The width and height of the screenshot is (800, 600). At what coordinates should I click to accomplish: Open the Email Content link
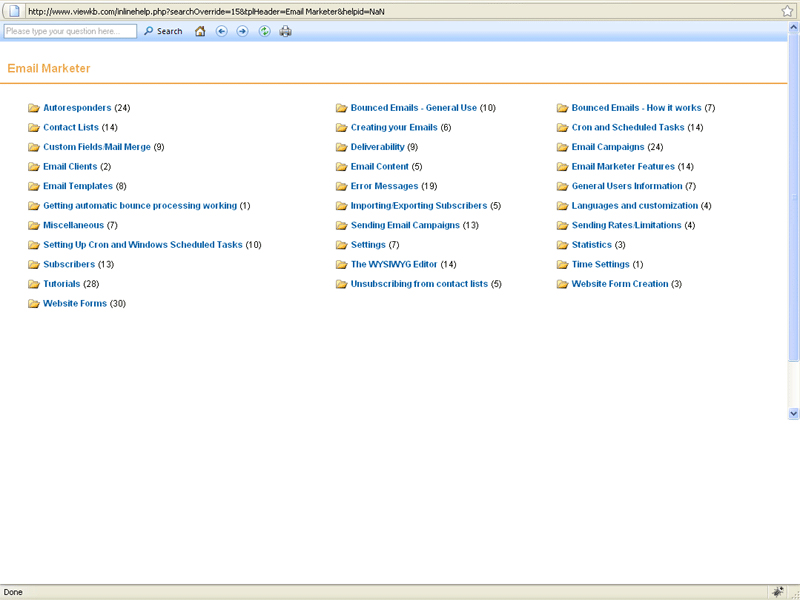pyautogui.click(x=380, y=166)
